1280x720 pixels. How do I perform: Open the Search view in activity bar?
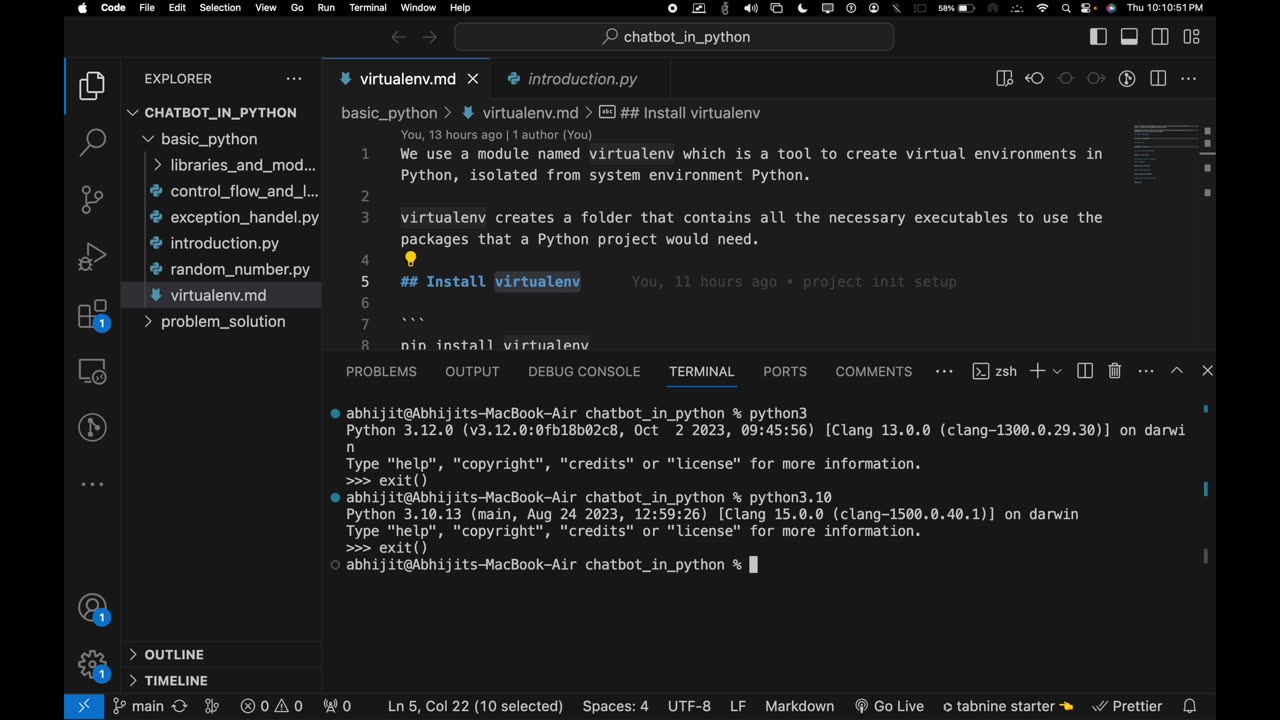point(92,142)
